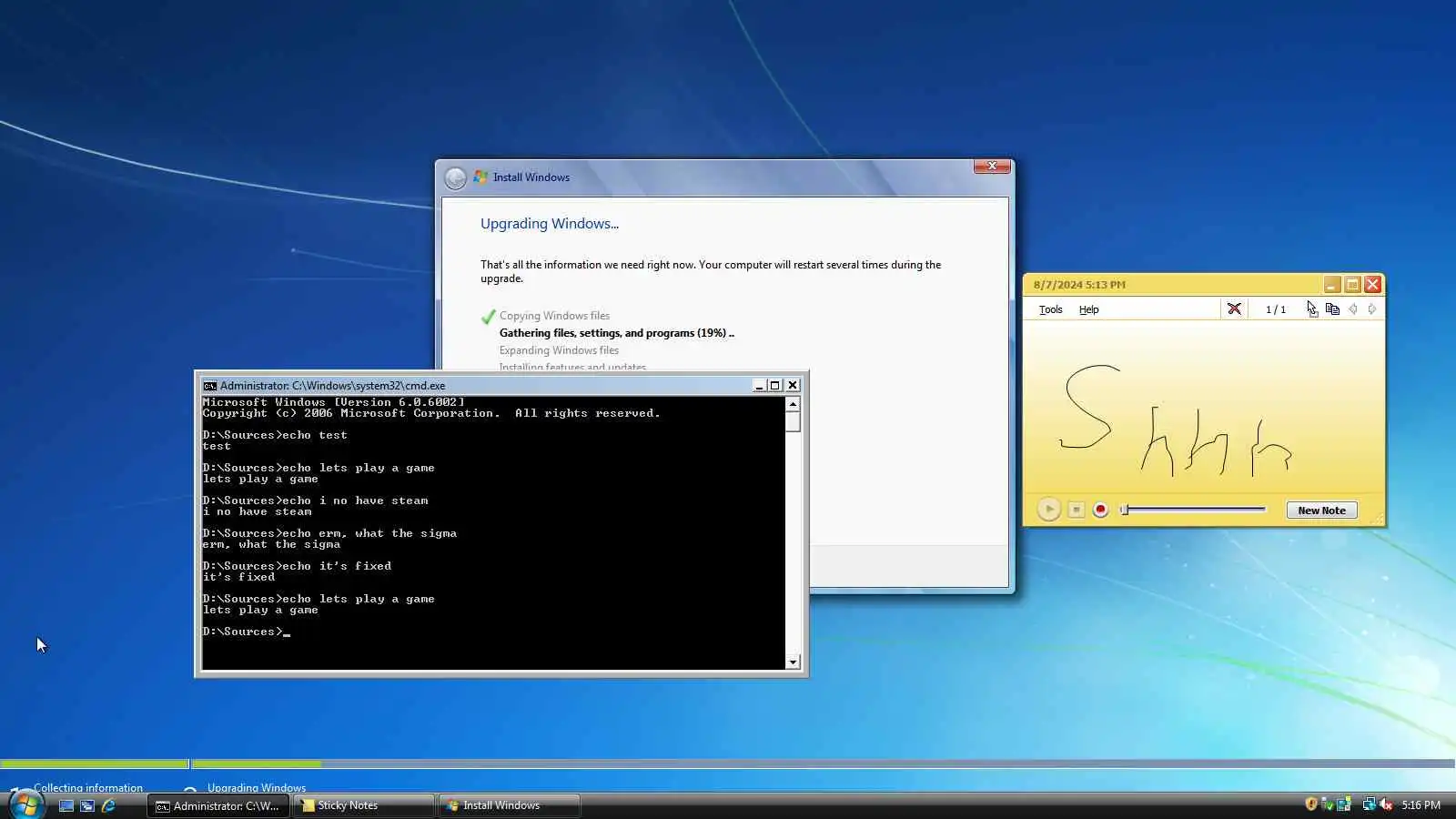
Task: Click the Upgrading Windows progress bar segment
Action: coord(824,763)
